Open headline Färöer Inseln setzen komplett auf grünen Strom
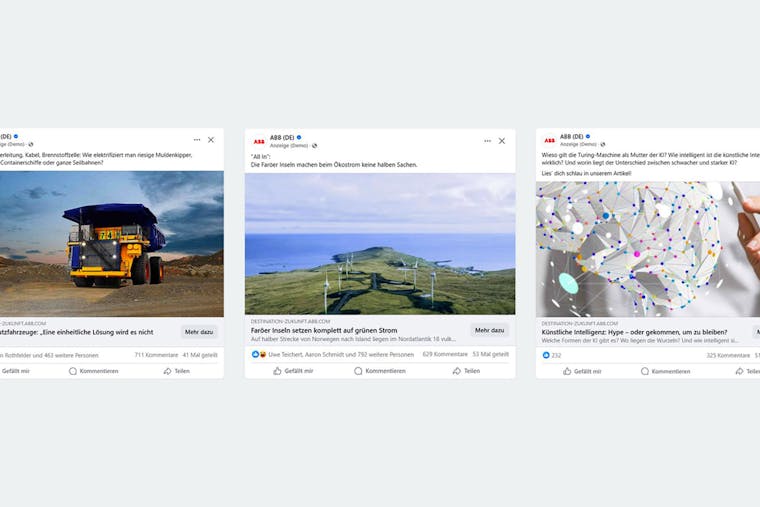Screen dimensions: 760x507 coord(324,330)
